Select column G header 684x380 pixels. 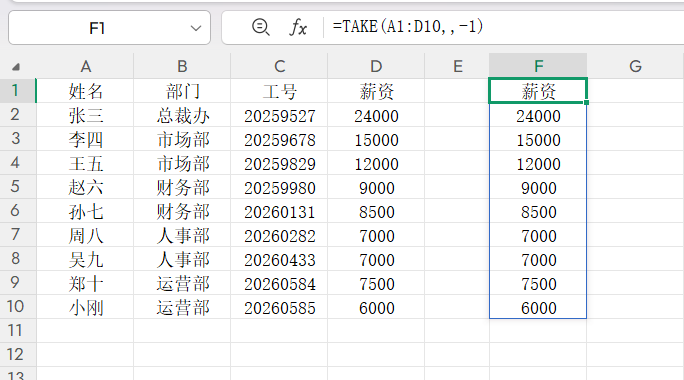(x=635, y=66)
